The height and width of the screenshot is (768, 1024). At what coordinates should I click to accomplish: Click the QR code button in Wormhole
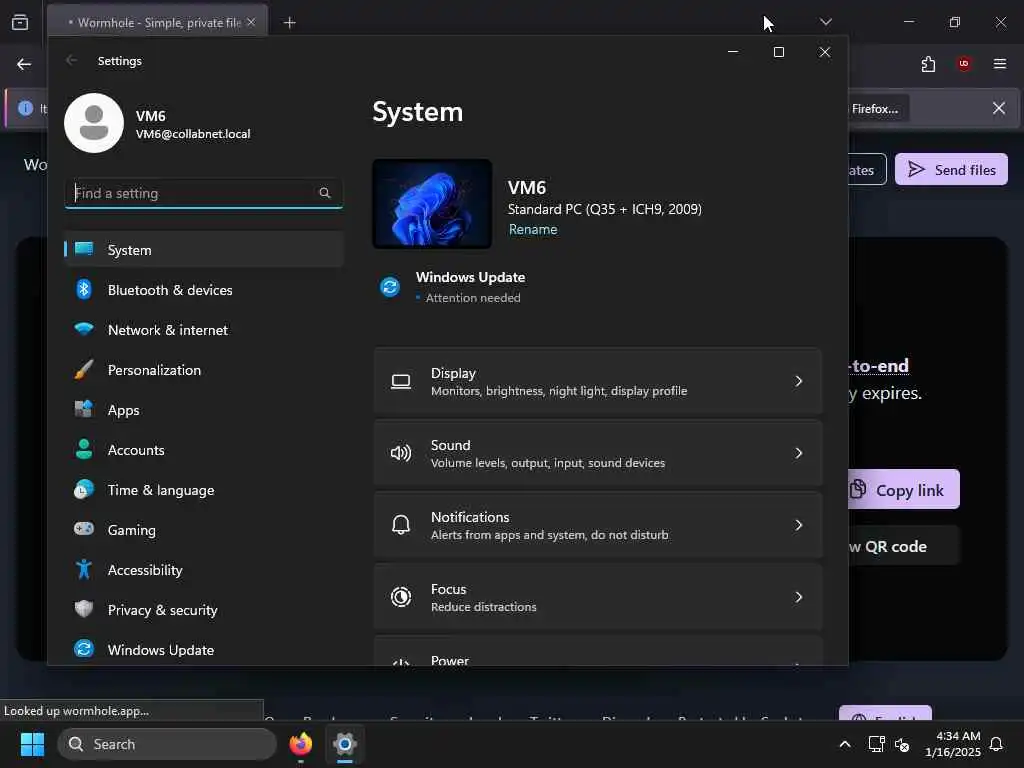coord(904,546)
